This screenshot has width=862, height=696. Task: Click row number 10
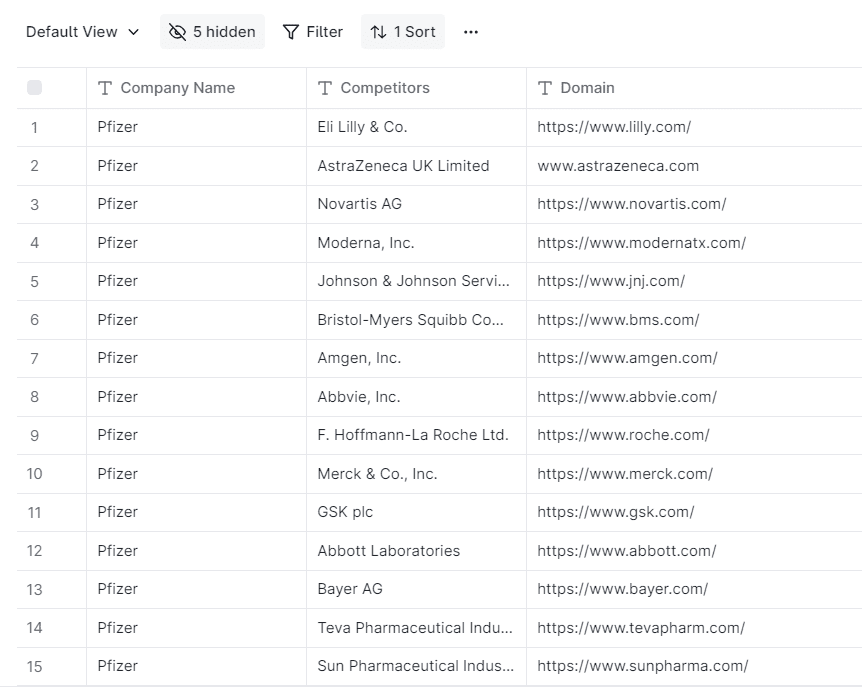coord(35,474)
